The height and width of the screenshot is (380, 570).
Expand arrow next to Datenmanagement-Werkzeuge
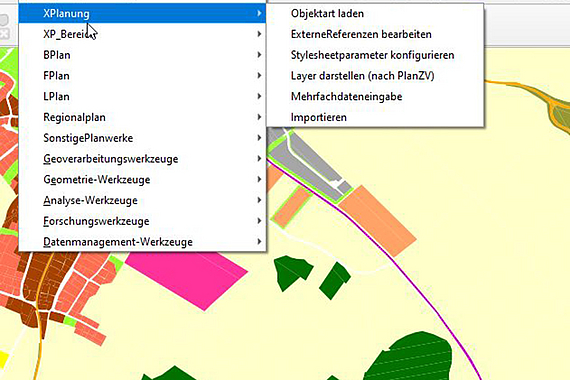pos(259,241)
